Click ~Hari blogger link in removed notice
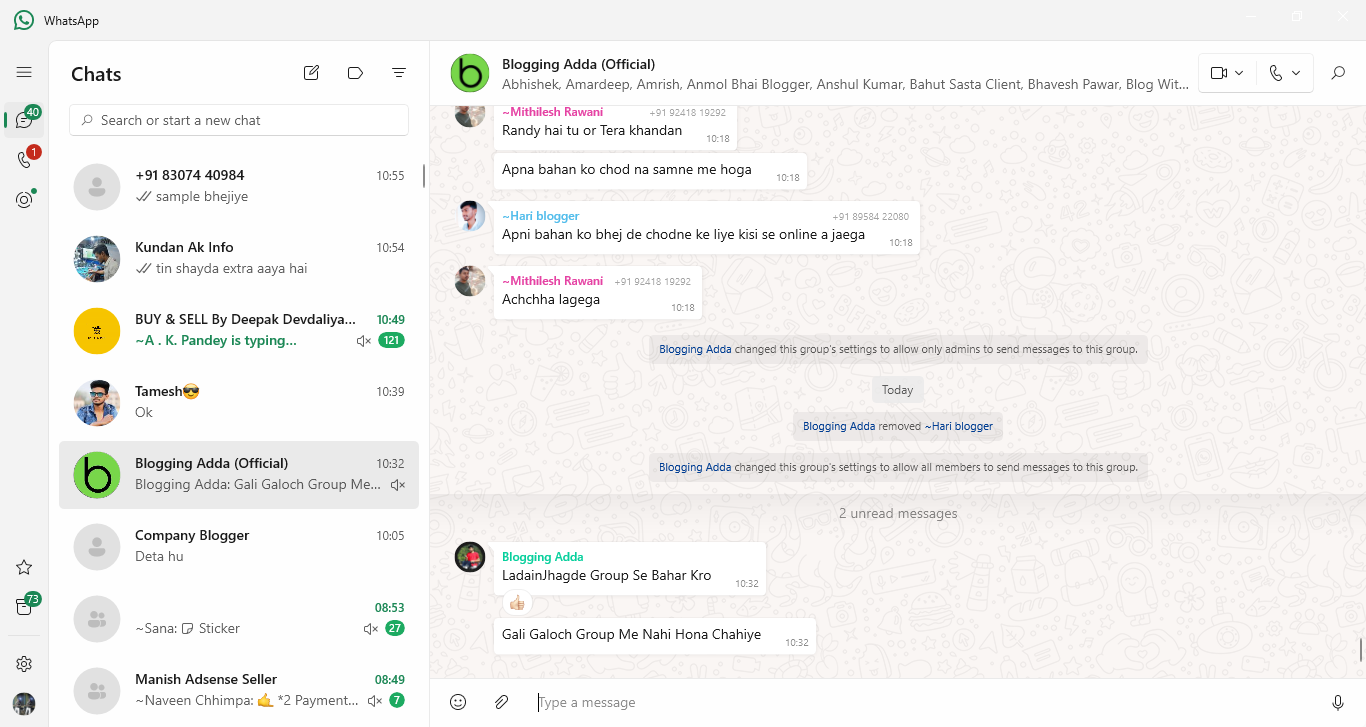This screenshot has height=727, width=1366. click(x=958, y=426)
